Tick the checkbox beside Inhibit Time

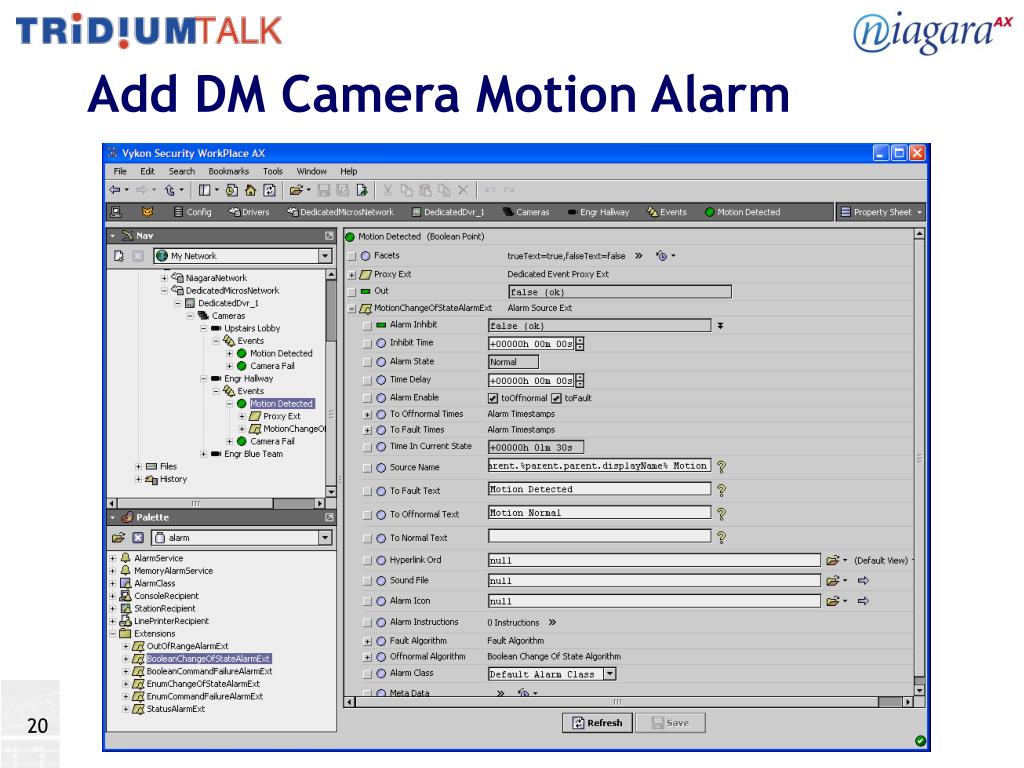coord(367,344)
